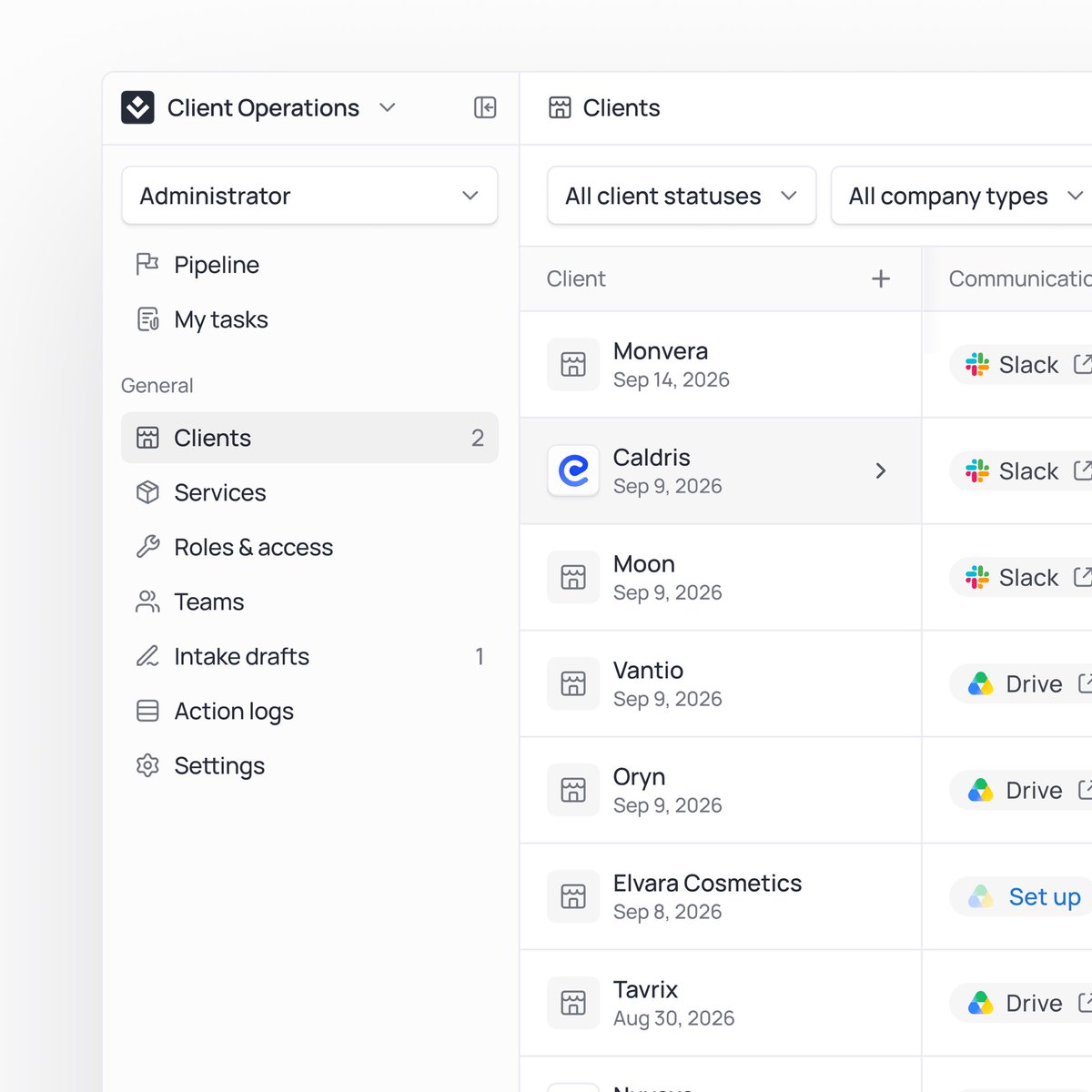Click the storefront icon in Clients header

(560, 107)
